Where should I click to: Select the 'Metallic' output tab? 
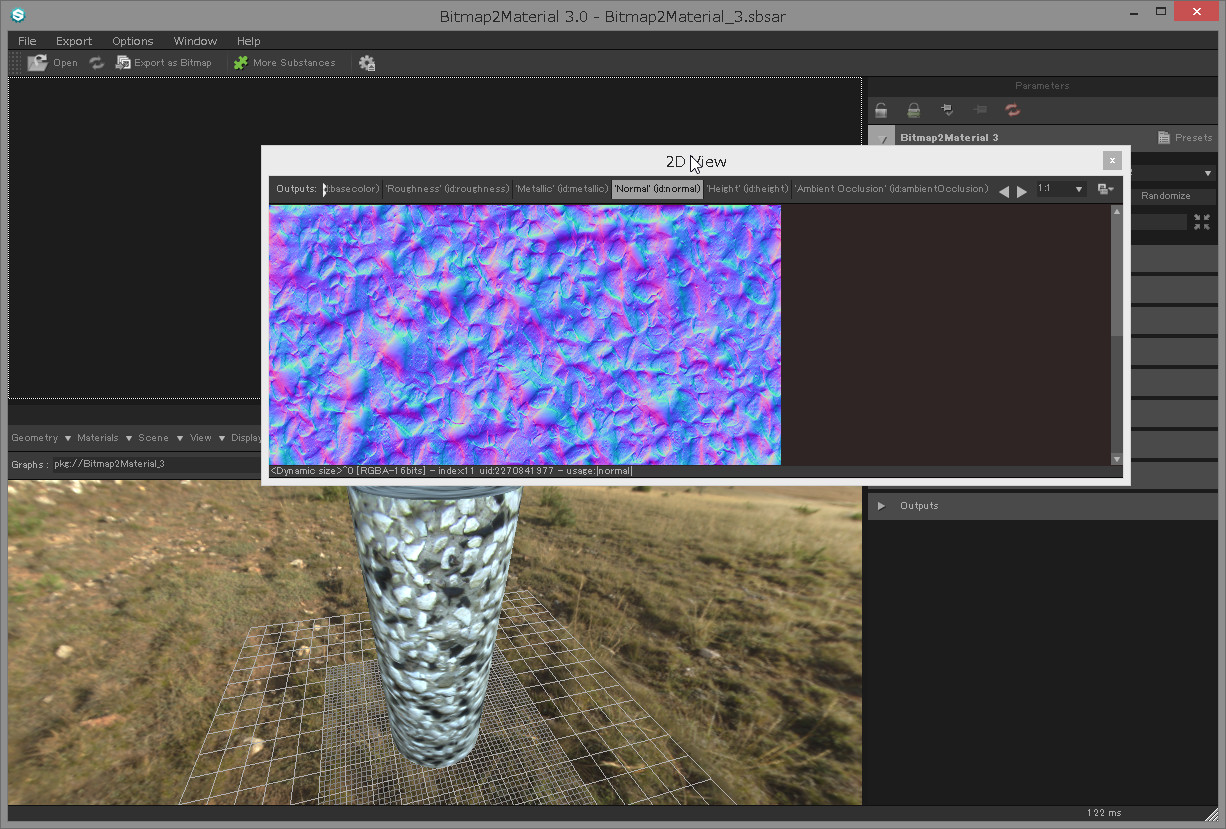pyautogui.click(x=561, y=189)
